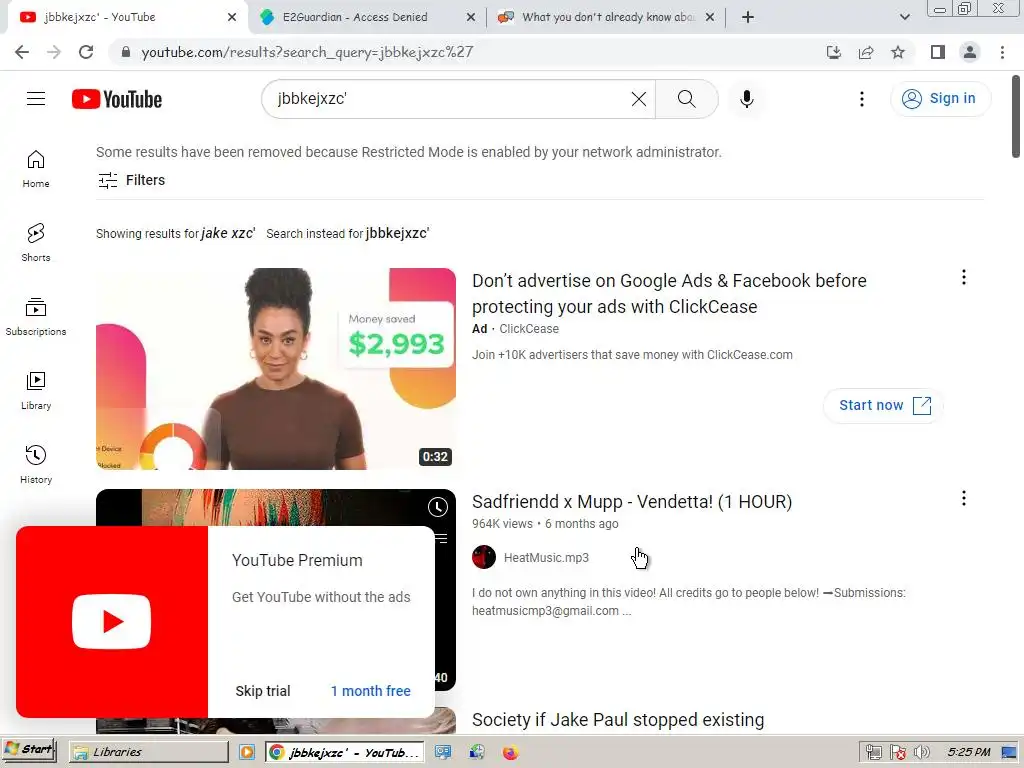Open the tab search dropdown chevron
This screenshot has height=768, width=1024.
[904, 17]
